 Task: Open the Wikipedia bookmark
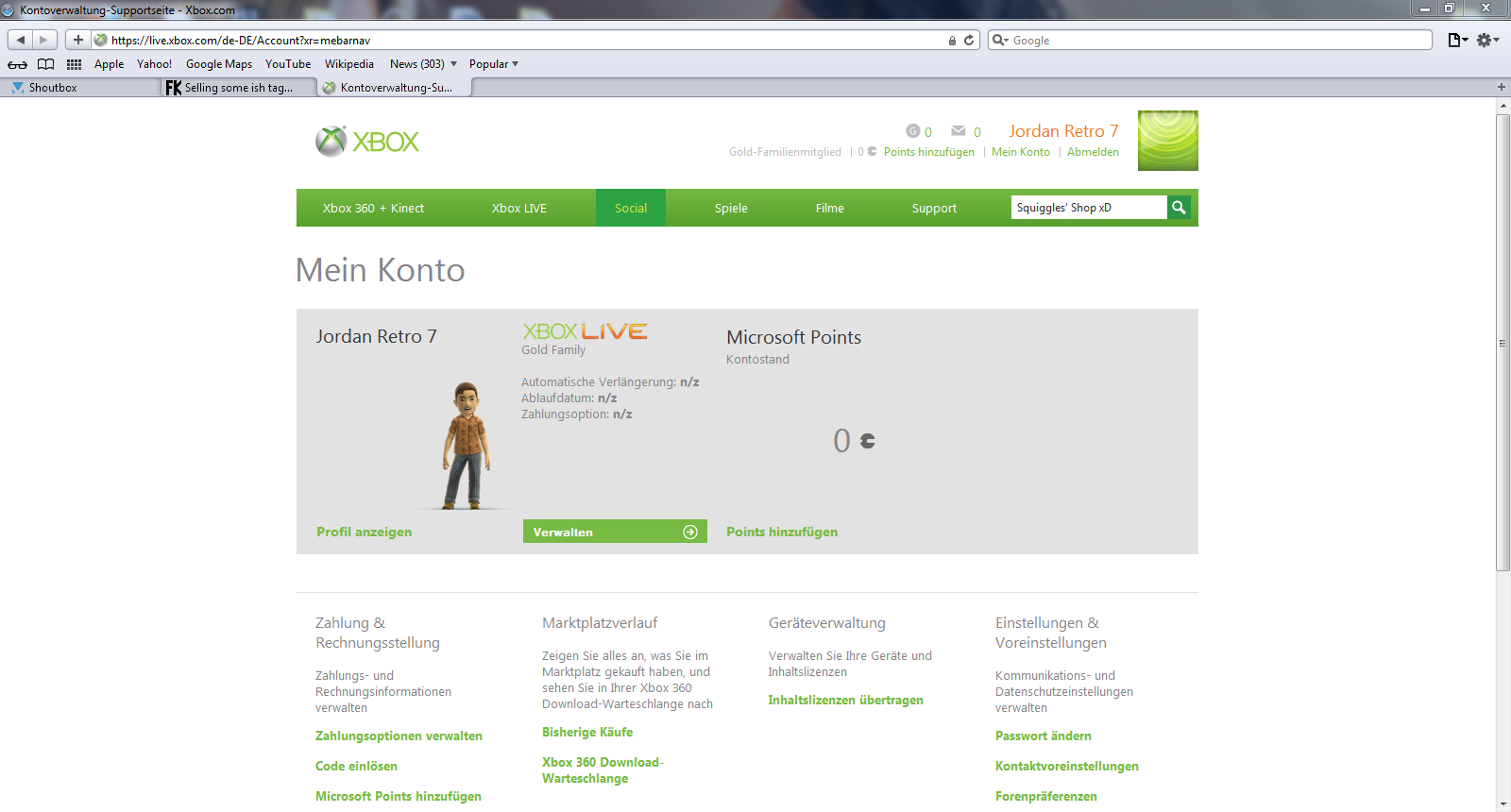pos(349,64)
